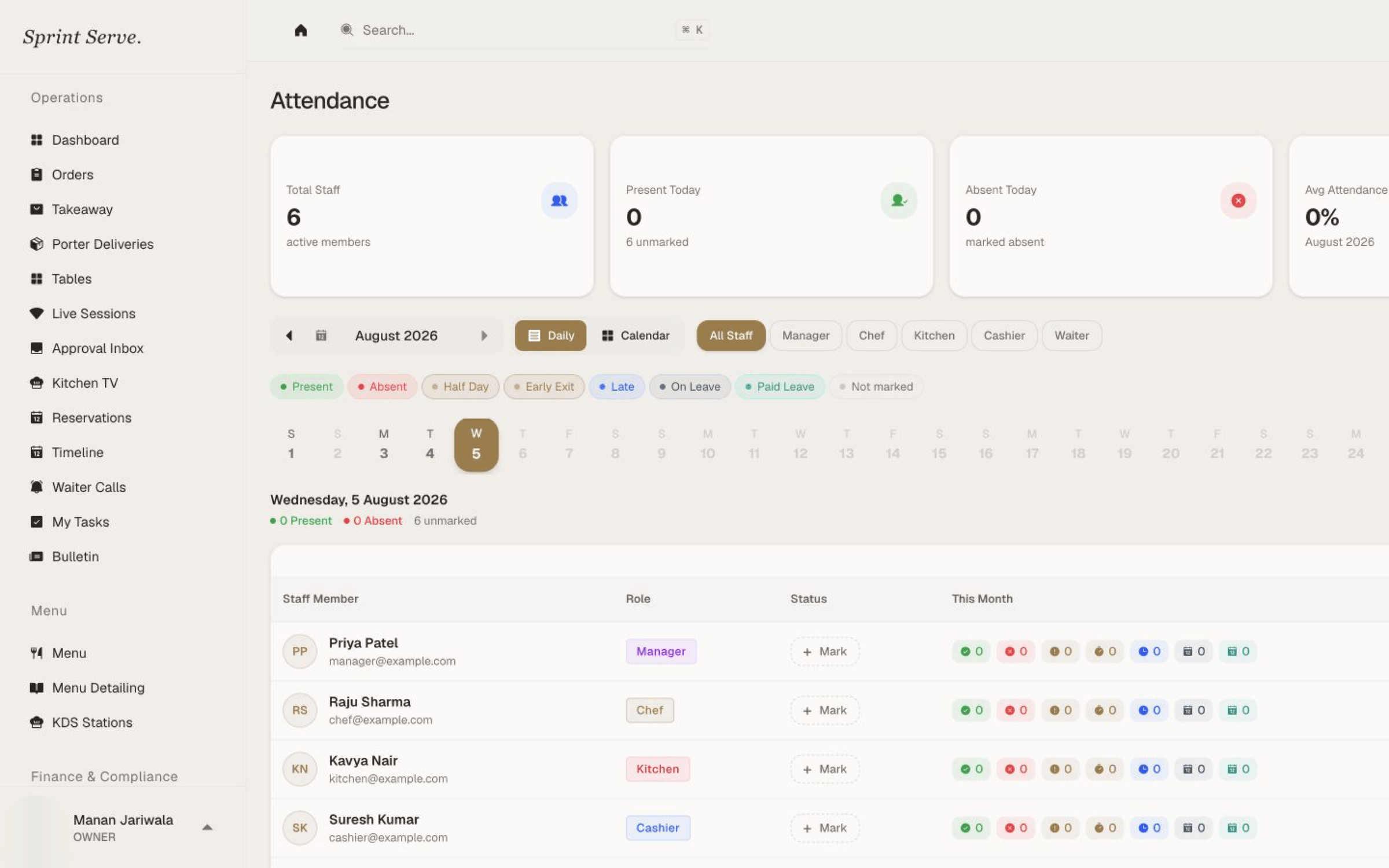Image resolution: width=1389 pixels, height=868 pixels.
Task: Click the Not marked legend chip
Action: [x=876, y=387]
